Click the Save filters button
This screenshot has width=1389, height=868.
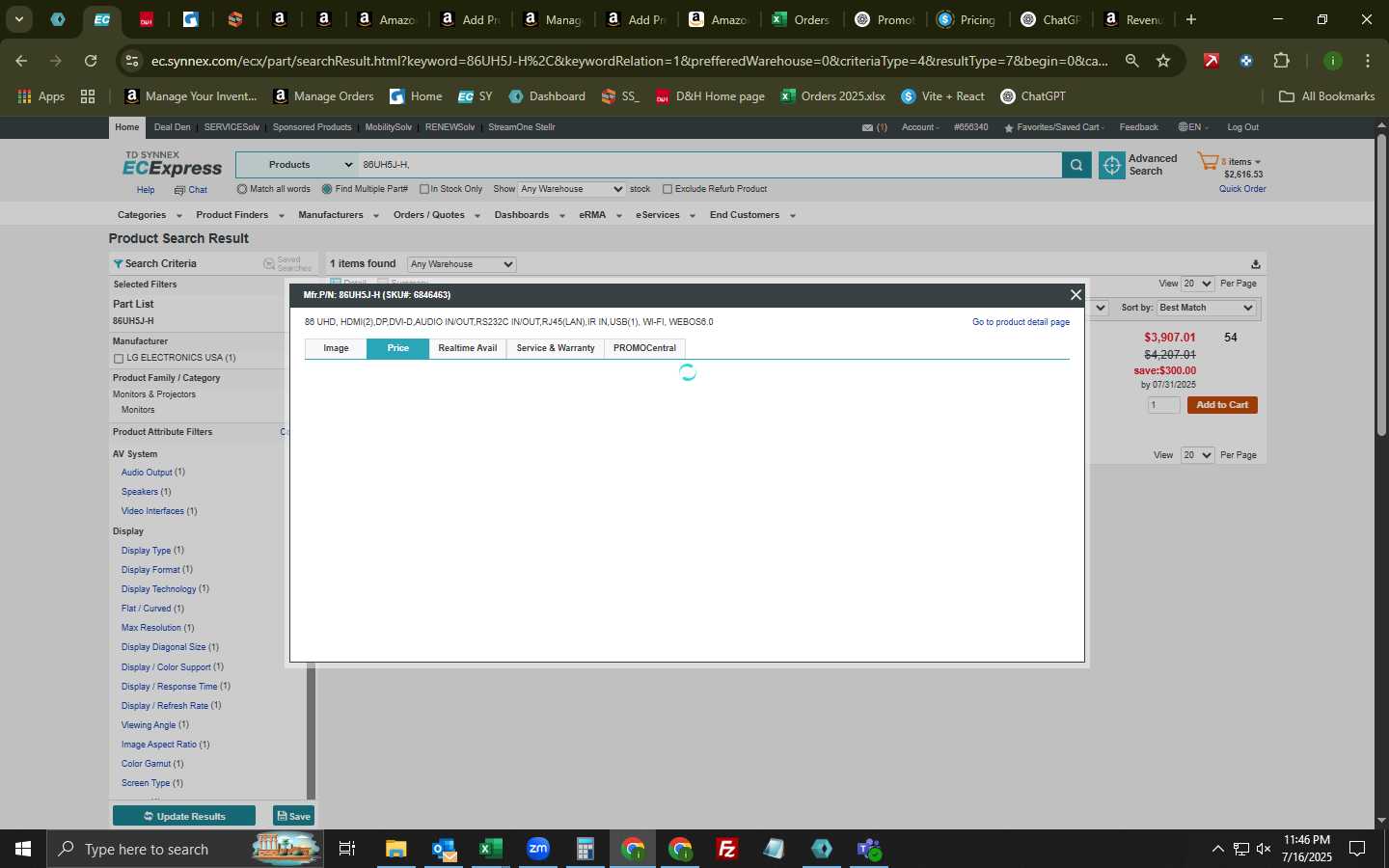tap(294, 816)
